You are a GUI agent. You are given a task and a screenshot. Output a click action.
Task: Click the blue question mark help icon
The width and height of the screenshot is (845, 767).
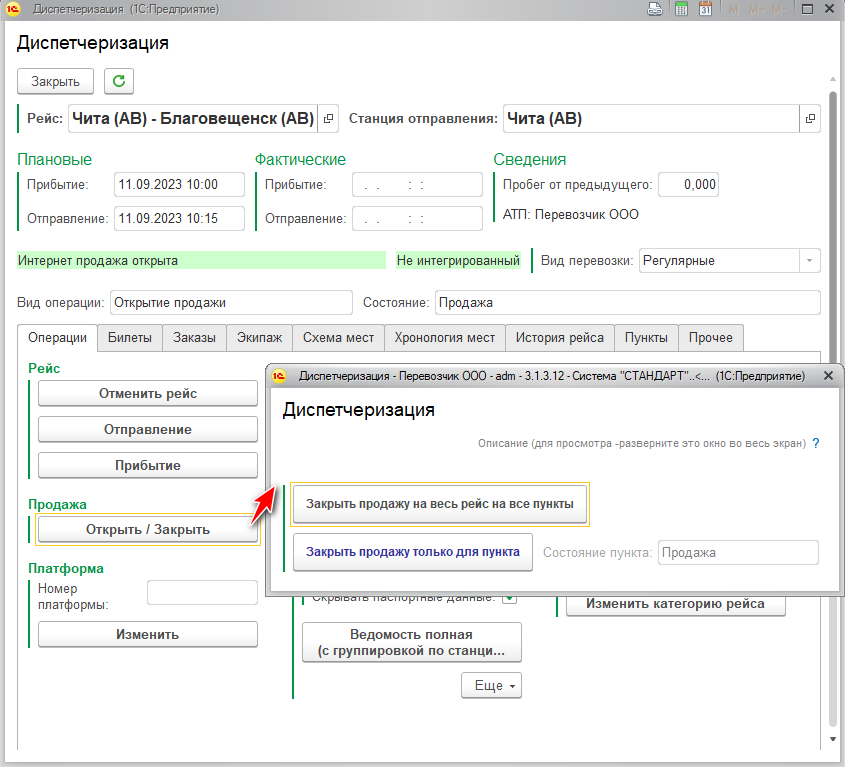coord(816,442)
